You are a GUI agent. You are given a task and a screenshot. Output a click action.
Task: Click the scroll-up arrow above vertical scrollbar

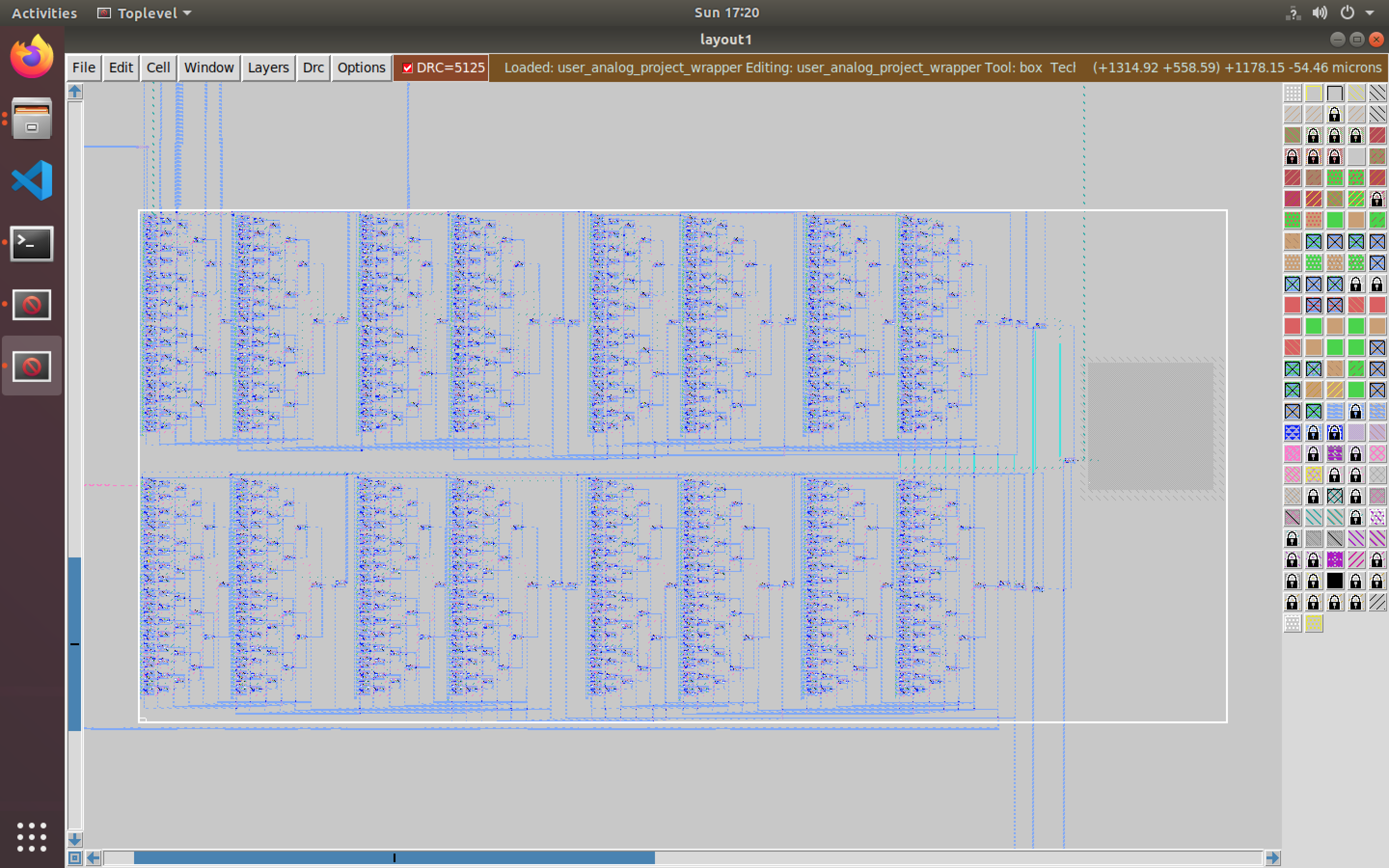pos(75,91)
